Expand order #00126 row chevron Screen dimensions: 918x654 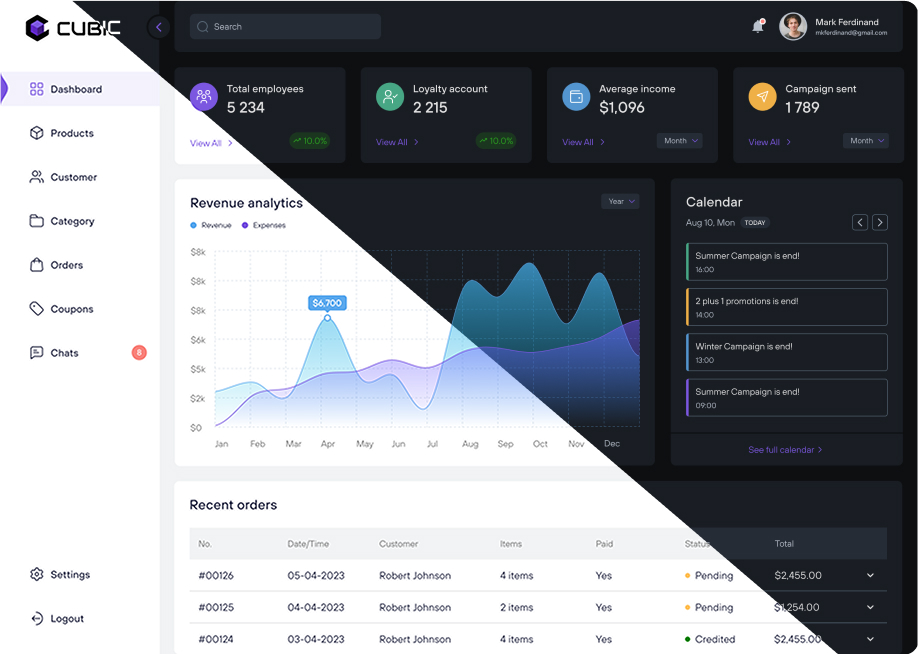pos(870,576)
